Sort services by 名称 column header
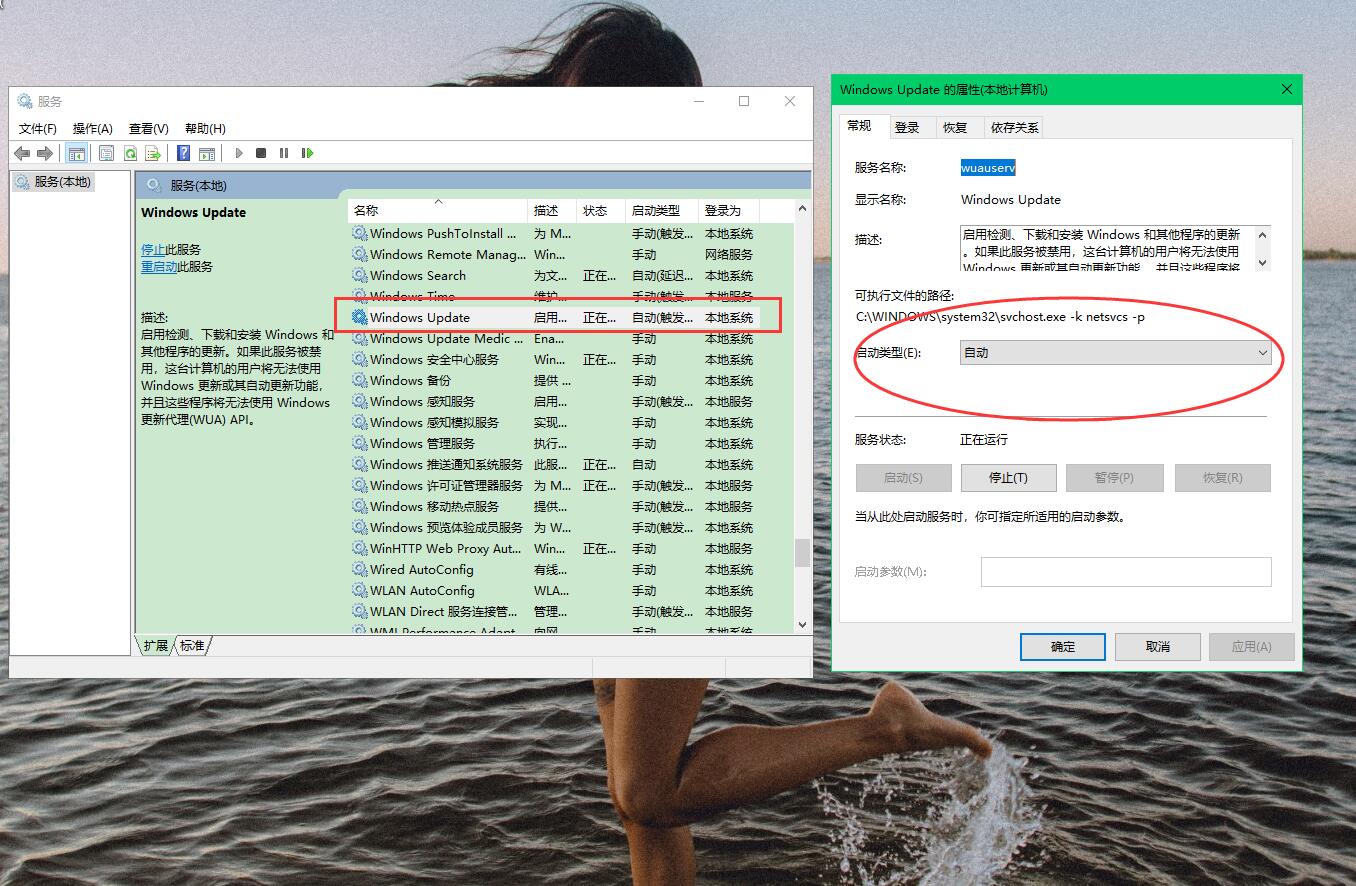1356x886 pixels. tap(437, 210)
